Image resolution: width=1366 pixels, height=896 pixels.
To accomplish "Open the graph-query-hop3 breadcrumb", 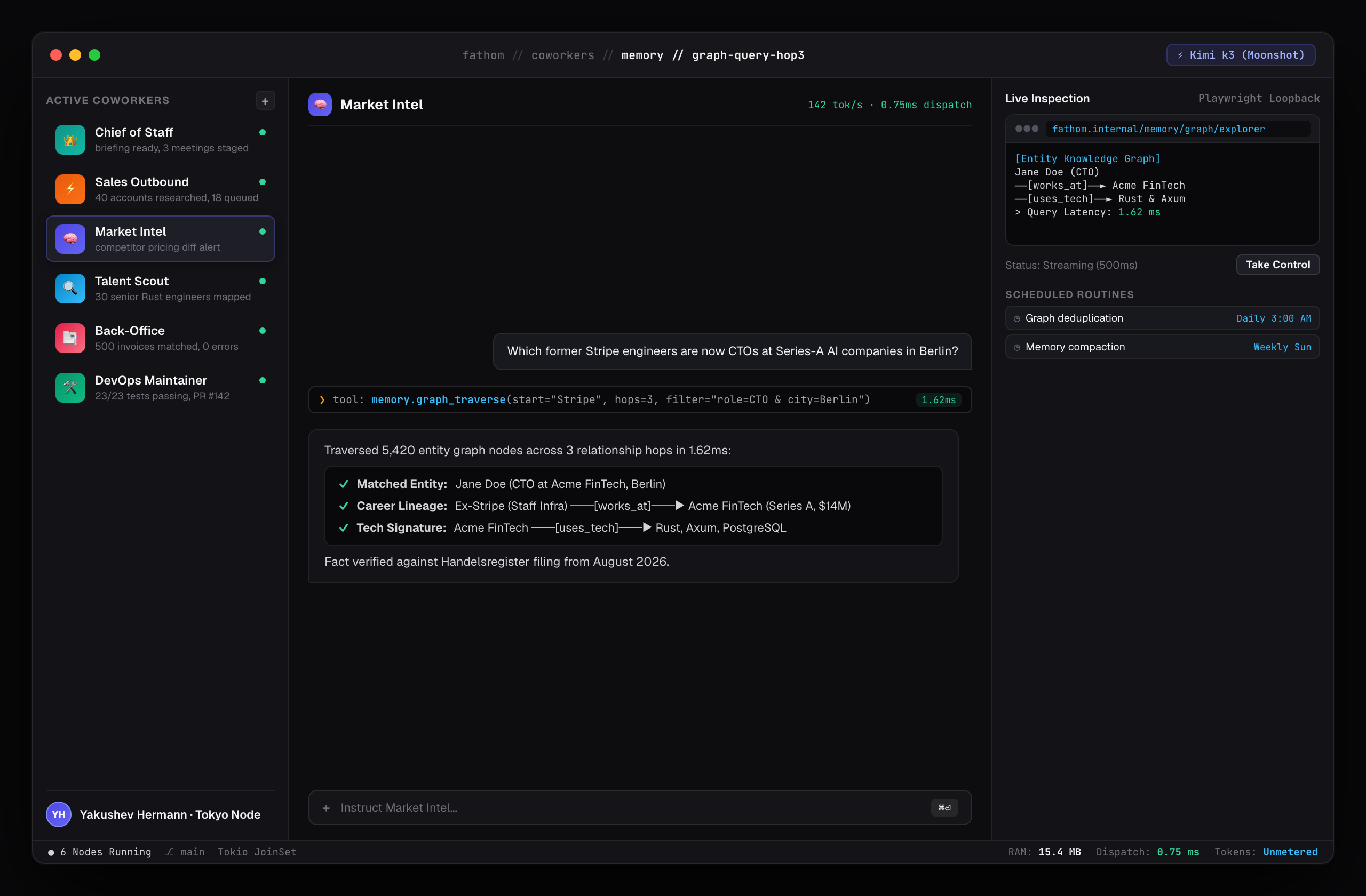I will point(748,55).
